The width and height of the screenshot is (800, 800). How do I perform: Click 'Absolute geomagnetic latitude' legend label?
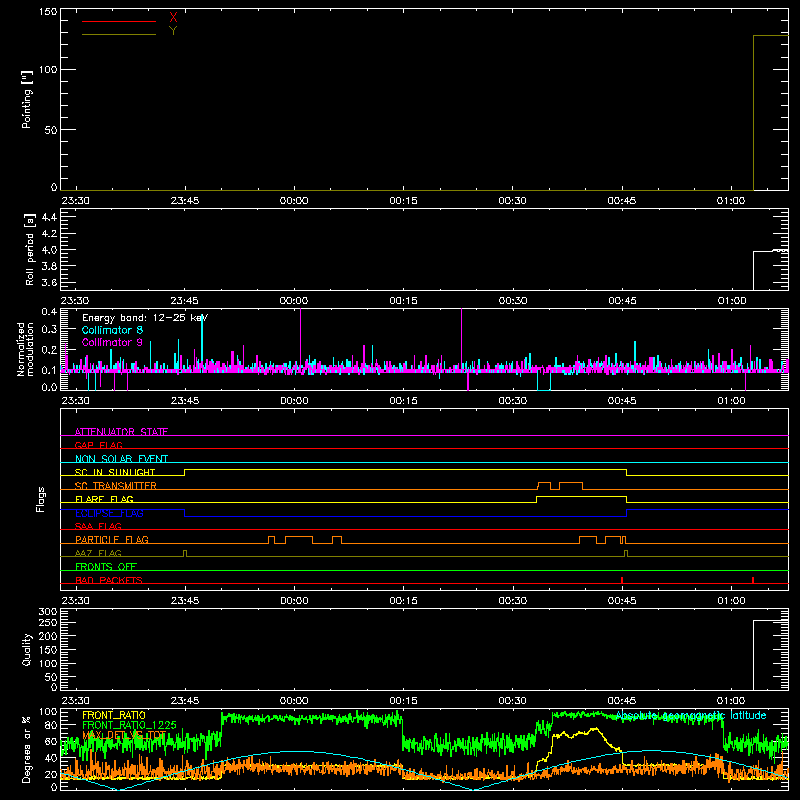[x=691, y=715]
